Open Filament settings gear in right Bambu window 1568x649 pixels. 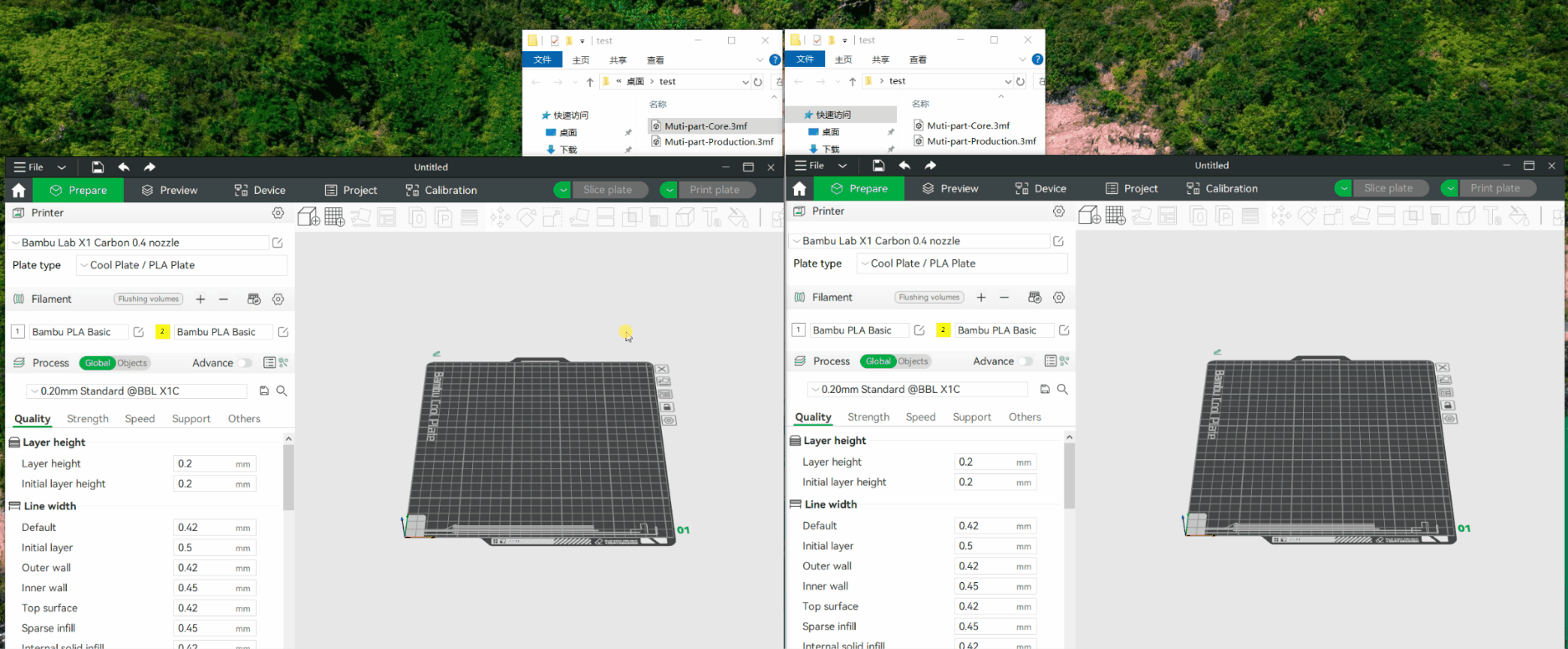1059,298
